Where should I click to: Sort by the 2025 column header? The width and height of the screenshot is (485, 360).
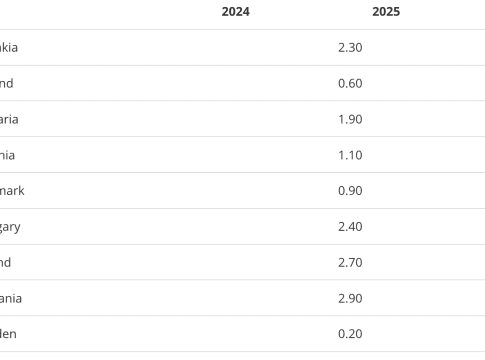[x=386, y=12]
